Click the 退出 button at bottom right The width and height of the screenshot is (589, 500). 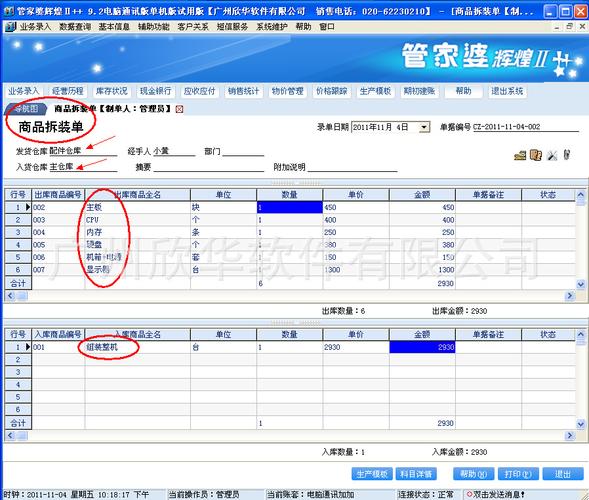pos(563,474)
